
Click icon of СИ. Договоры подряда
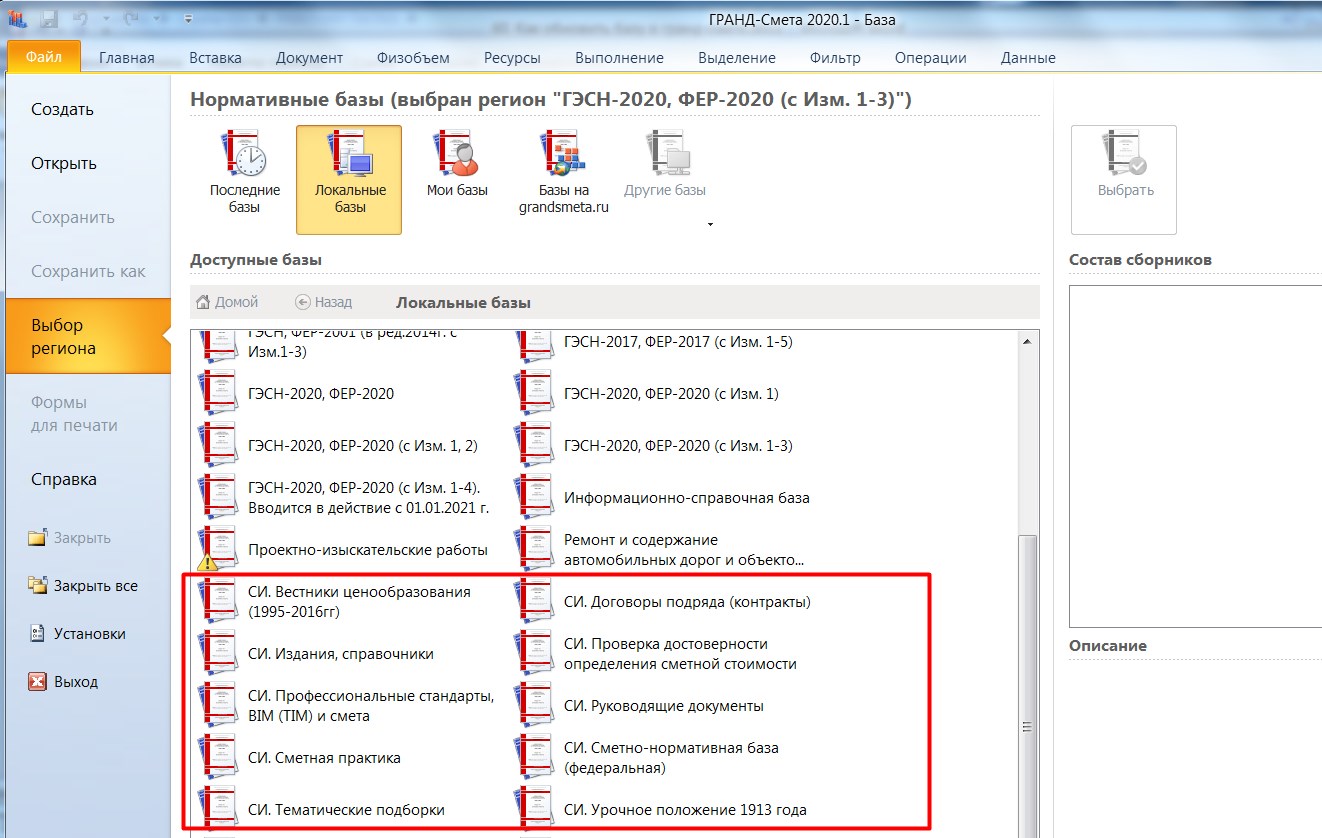coord(533,601)
